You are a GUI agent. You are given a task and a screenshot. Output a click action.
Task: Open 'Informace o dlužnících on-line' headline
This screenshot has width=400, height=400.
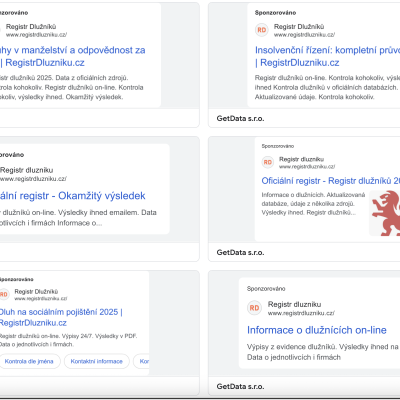tap(317, 330)
